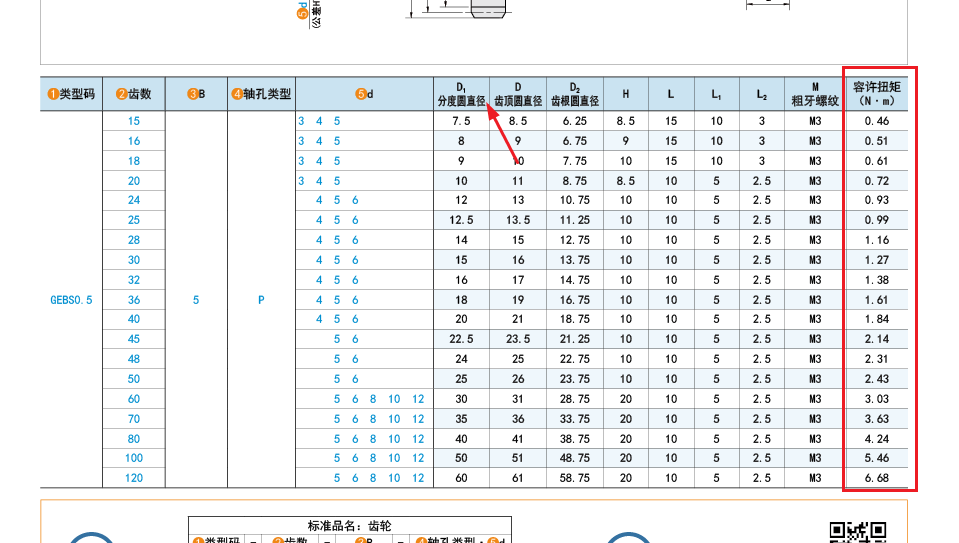Click torque value 0.46
Screen dimensions: 959x543
(x=877, y=121)
